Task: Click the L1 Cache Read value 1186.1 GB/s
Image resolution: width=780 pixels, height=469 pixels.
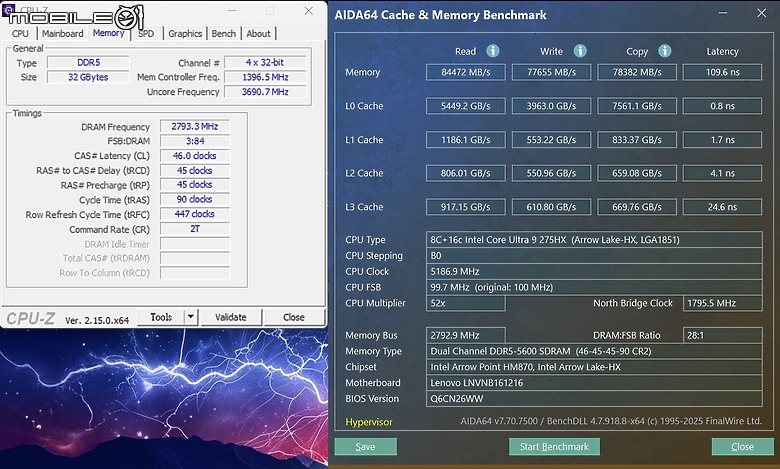Action: [x=466, y=140]
